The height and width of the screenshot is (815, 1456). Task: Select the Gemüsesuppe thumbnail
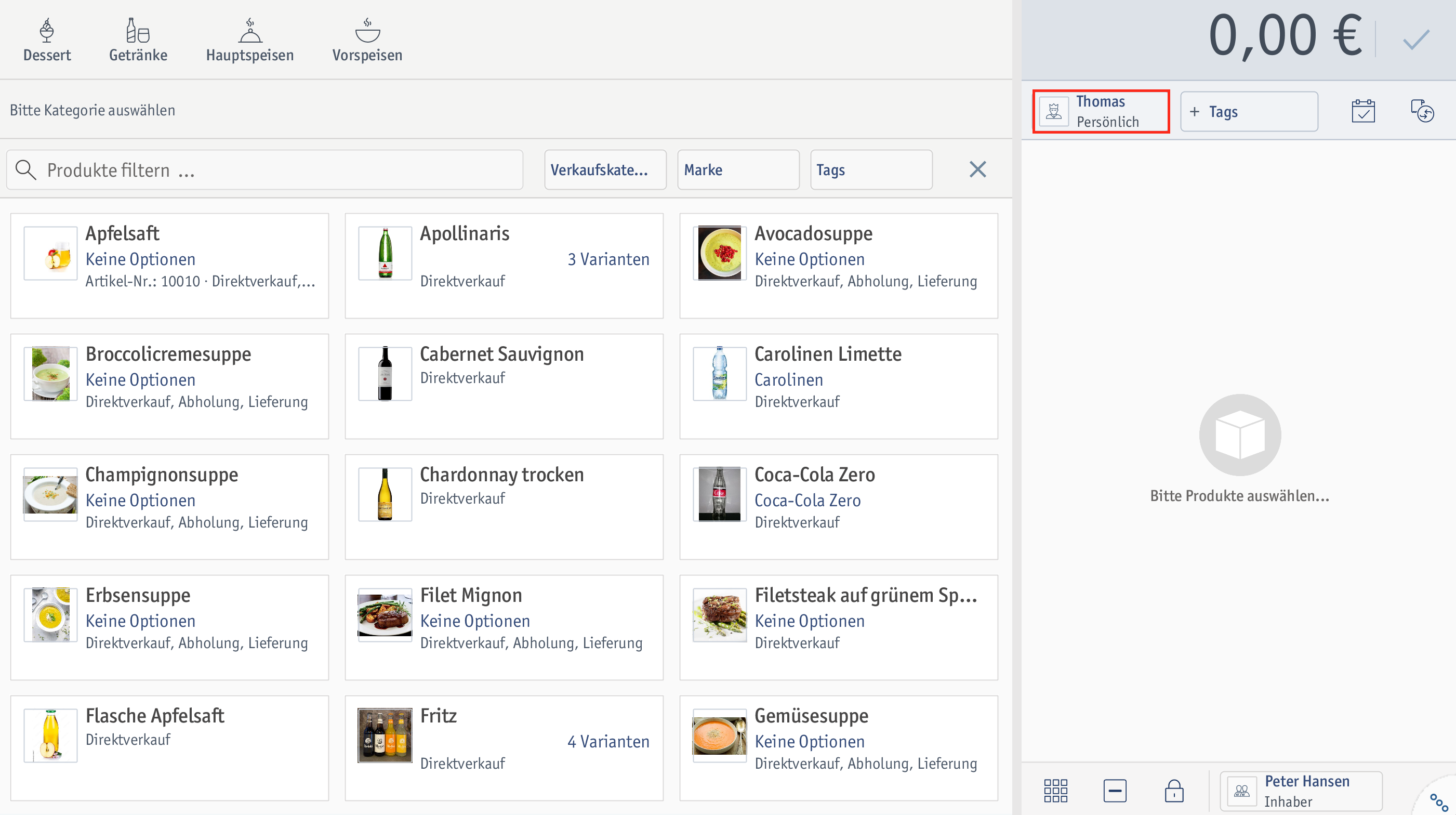(720, 735)
